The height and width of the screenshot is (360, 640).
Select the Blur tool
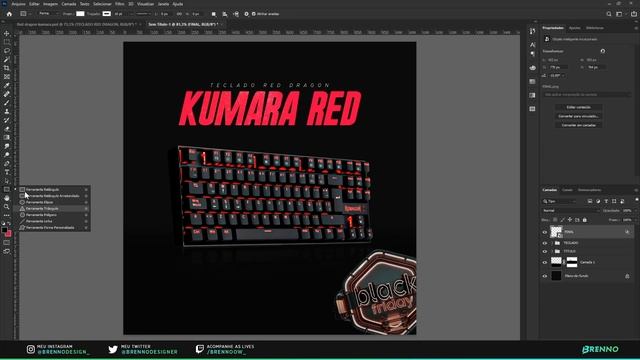point(7,146)
